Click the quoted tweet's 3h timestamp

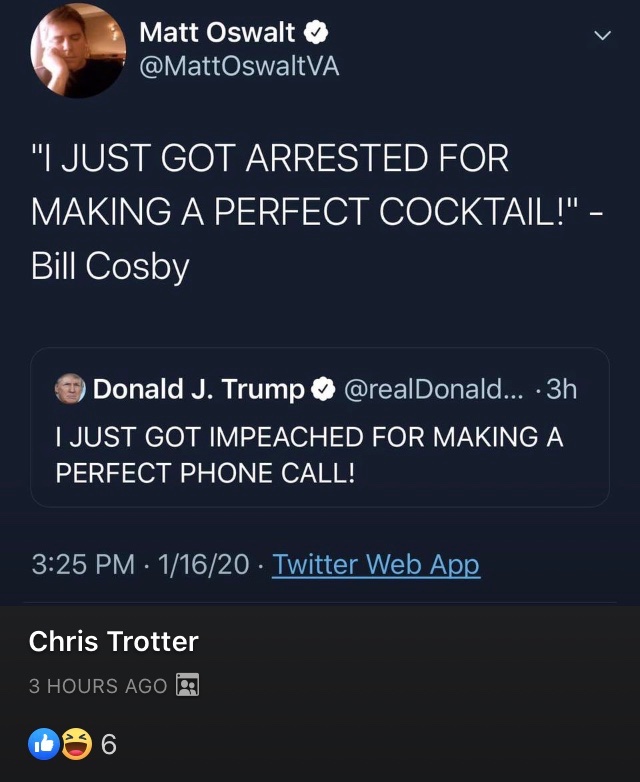pos(561,389)
